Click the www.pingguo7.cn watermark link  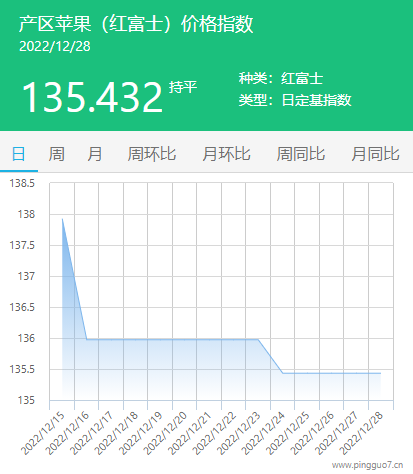pyautogui.click(x=368, y=465)
